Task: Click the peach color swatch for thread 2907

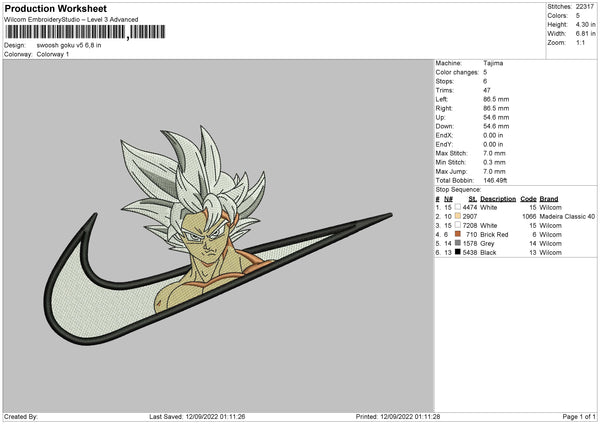Action: tap(458, 216)
